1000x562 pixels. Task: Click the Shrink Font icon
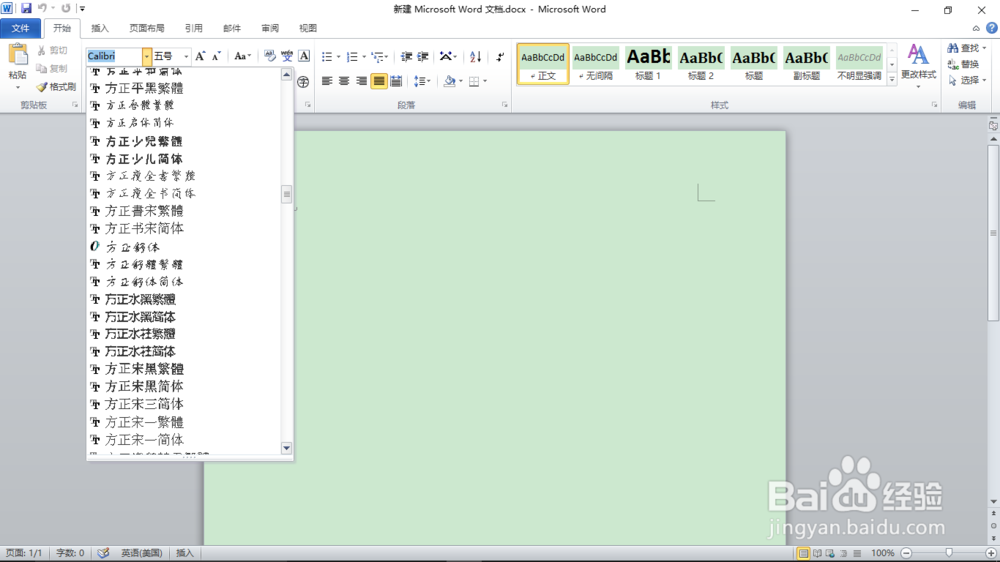pos(216,56)
